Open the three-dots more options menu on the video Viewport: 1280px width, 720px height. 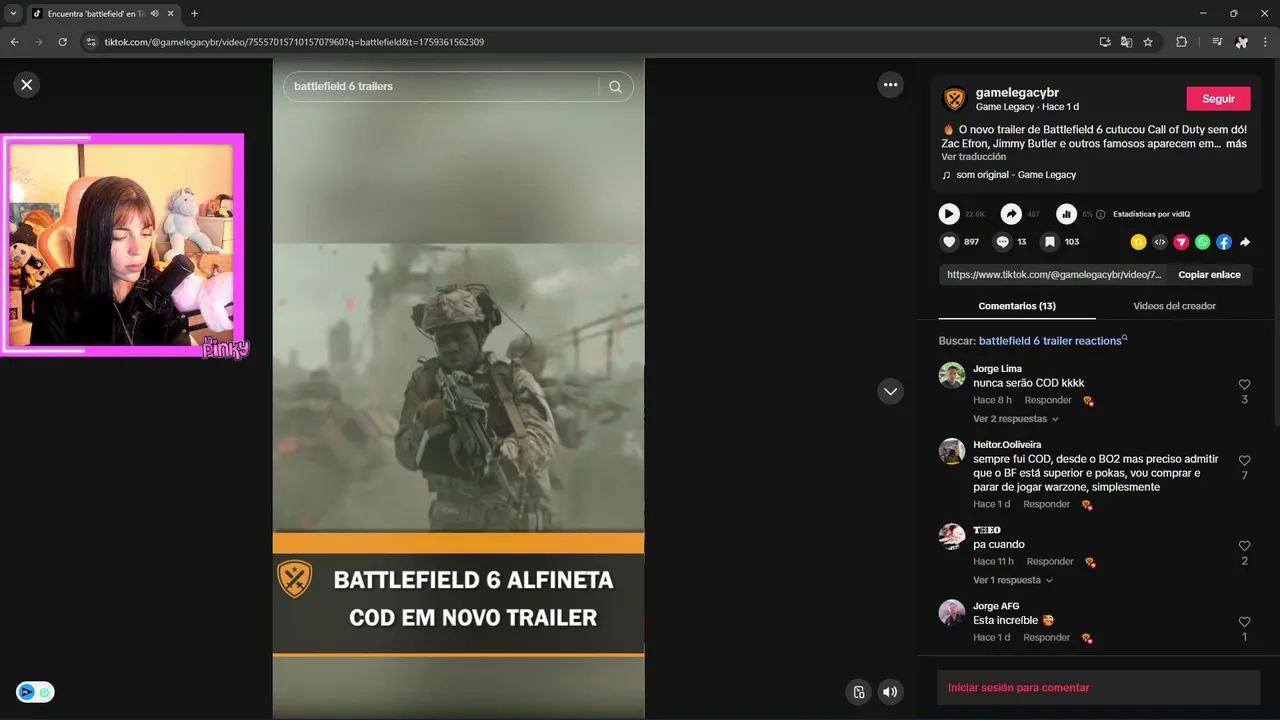point(890,85)
